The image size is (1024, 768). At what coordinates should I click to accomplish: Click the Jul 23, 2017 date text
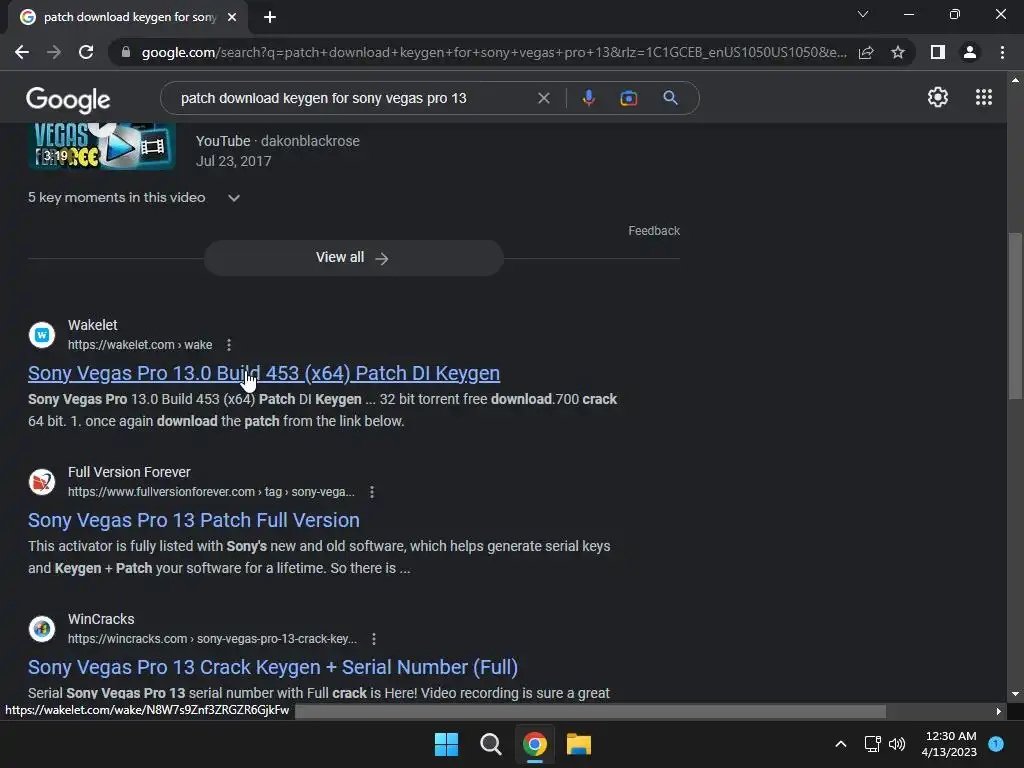233,161
